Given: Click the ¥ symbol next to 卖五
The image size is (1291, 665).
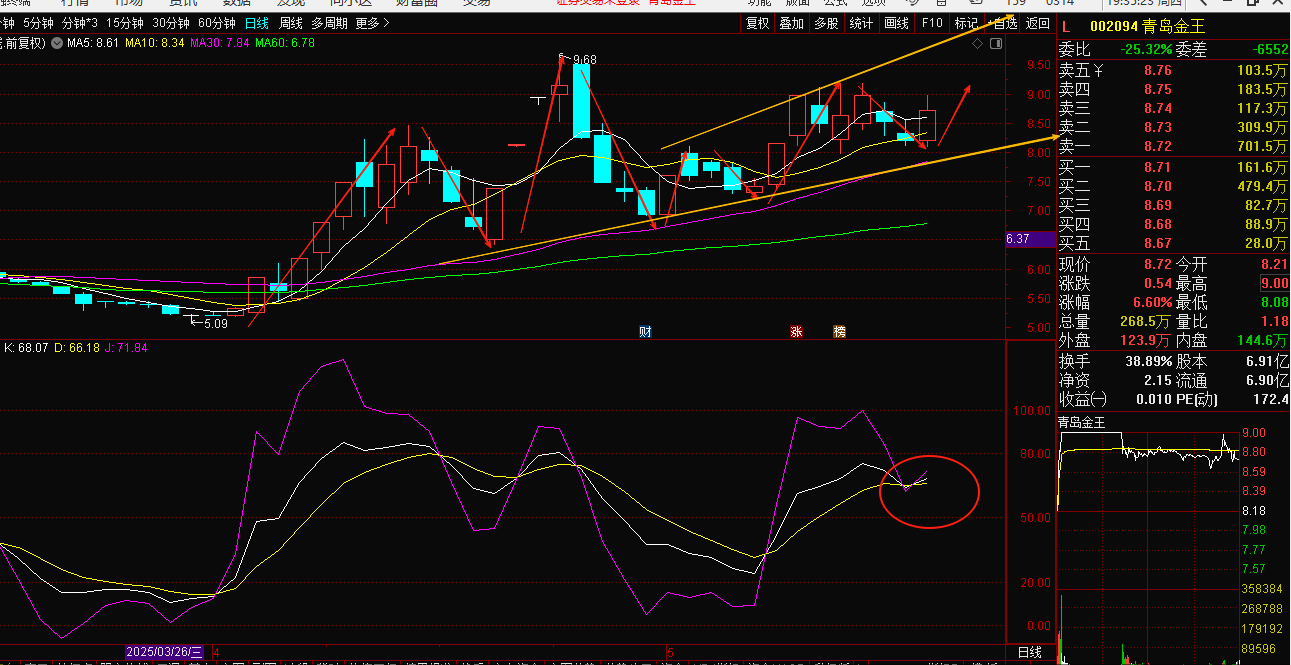Looking at the screenshot, I should point(1098,70).
